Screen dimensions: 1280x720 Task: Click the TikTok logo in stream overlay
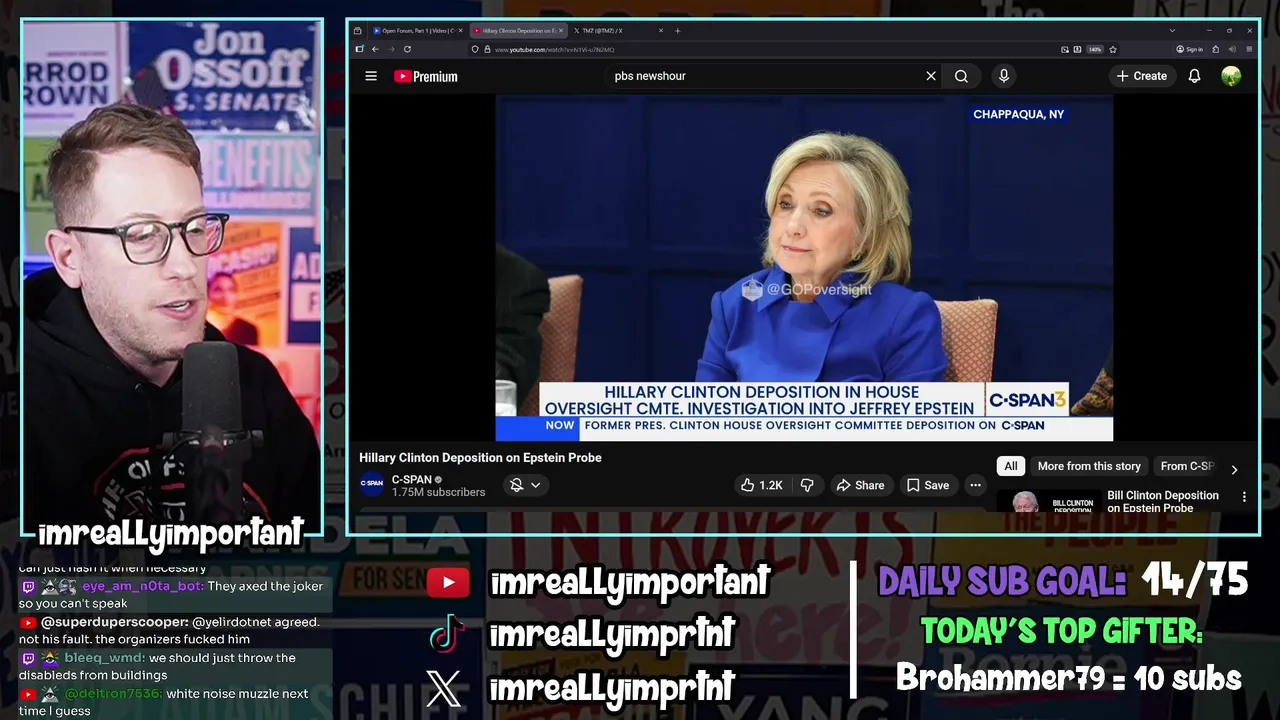[447, 633]
